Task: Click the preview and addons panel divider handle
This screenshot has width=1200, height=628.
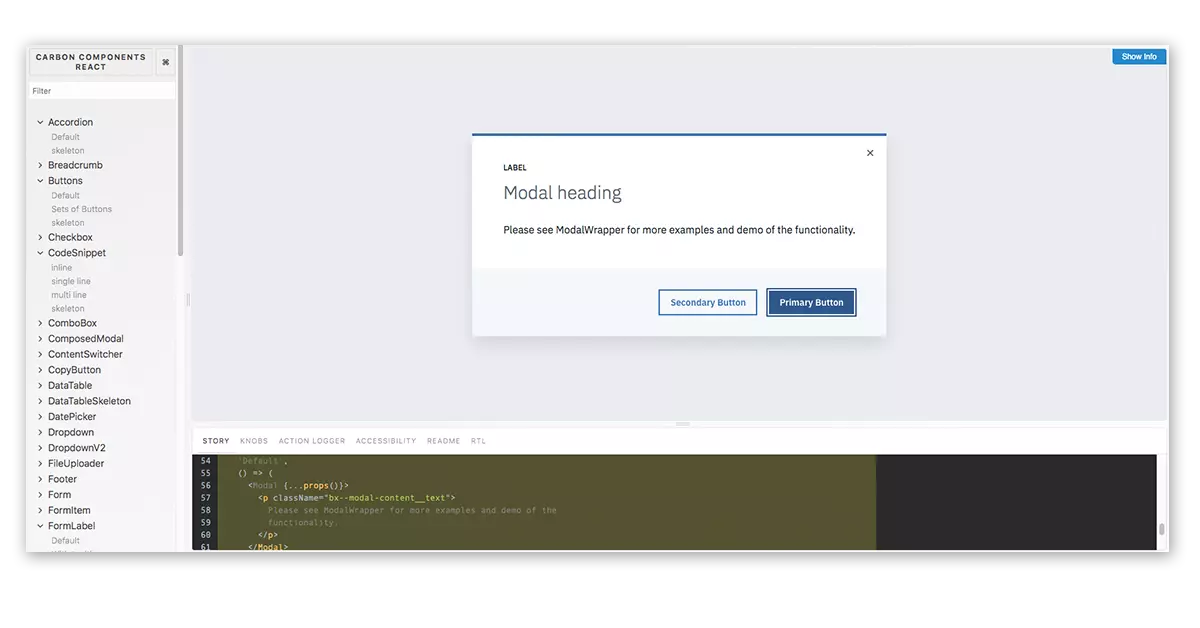Action: coord(683,424)
